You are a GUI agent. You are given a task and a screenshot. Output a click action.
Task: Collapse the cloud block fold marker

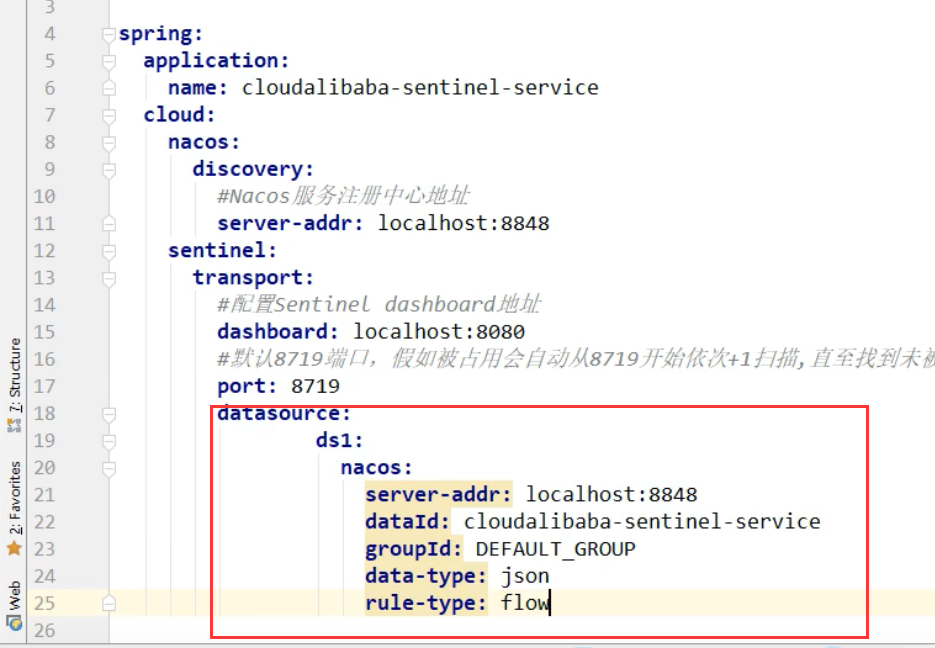(x=109, y=116)
